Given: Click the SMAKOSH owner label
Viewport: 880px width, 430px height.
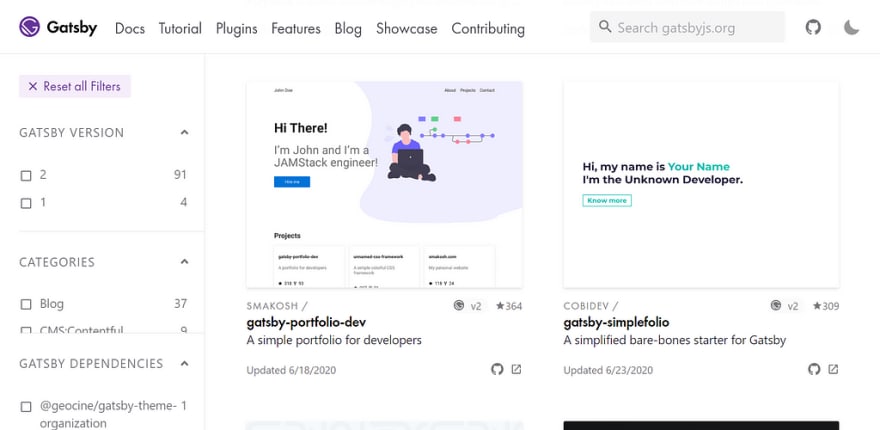Looking at the screenshot, I should pos(272,306).
